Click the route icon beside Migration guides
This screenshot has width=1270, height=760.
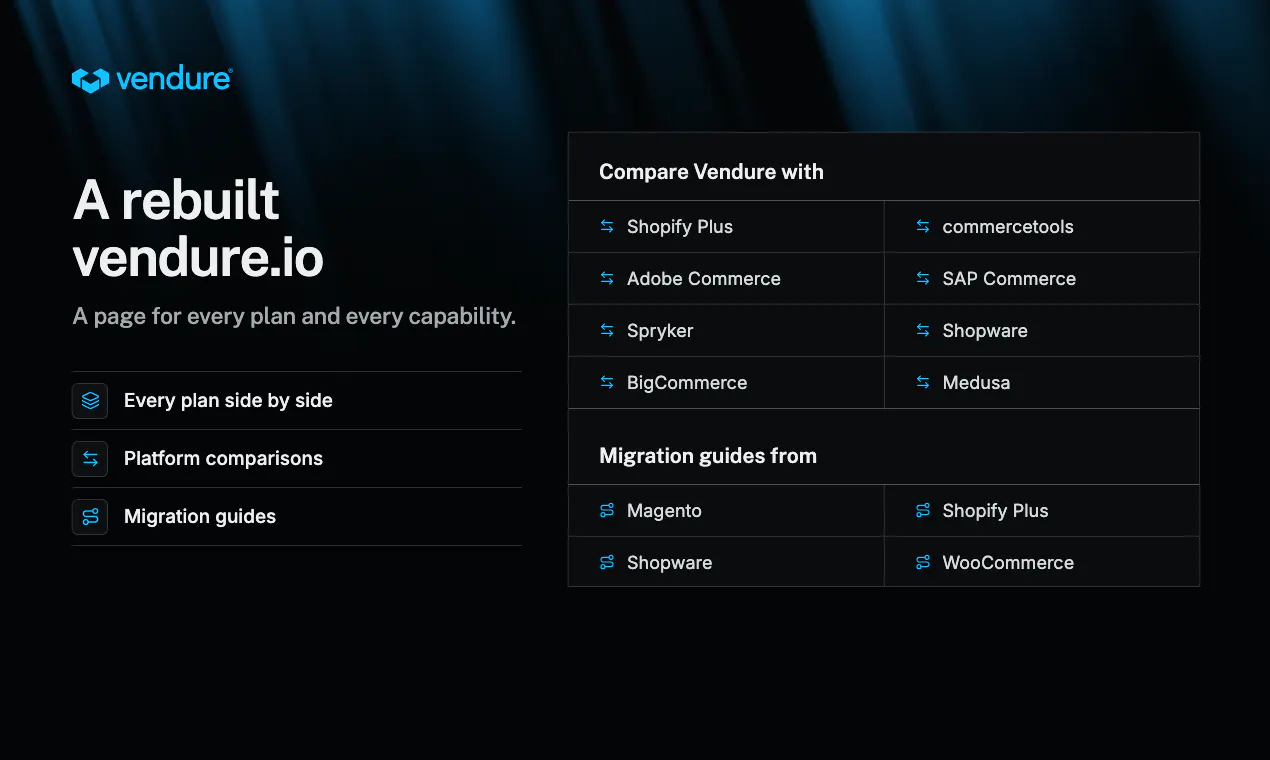90,516
